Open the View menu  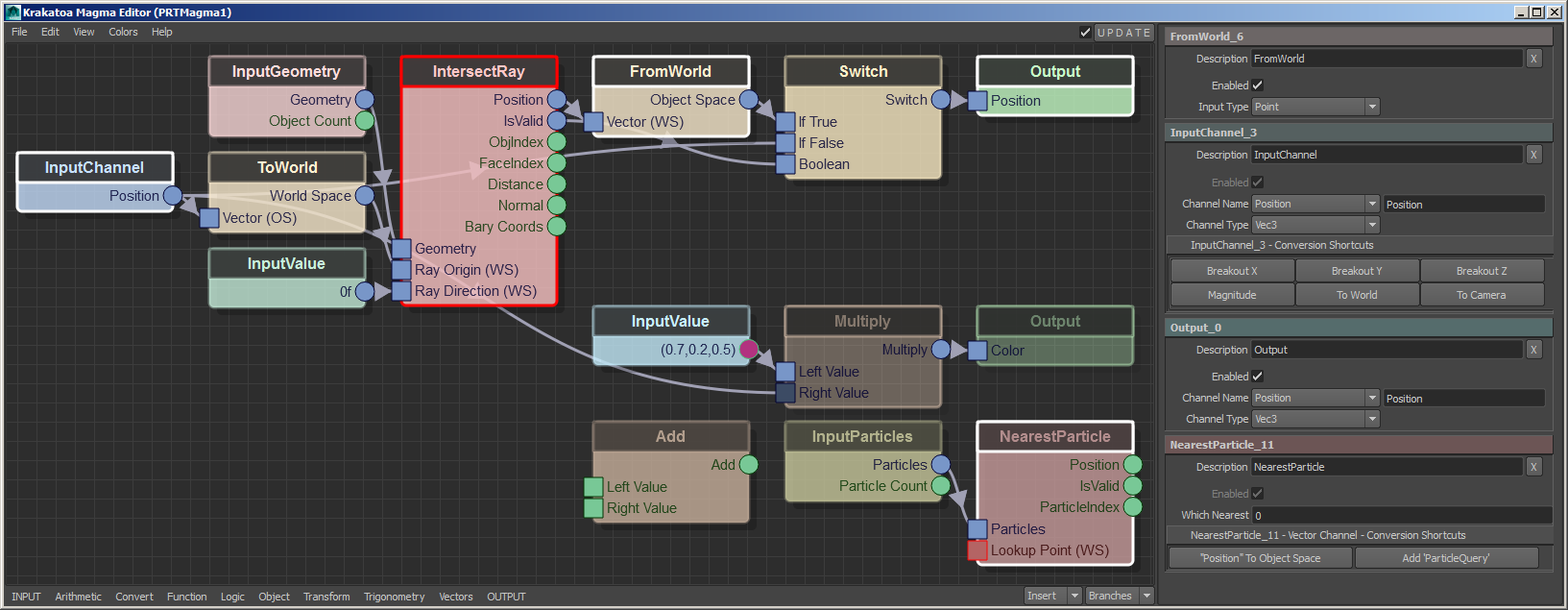(84, 32)
